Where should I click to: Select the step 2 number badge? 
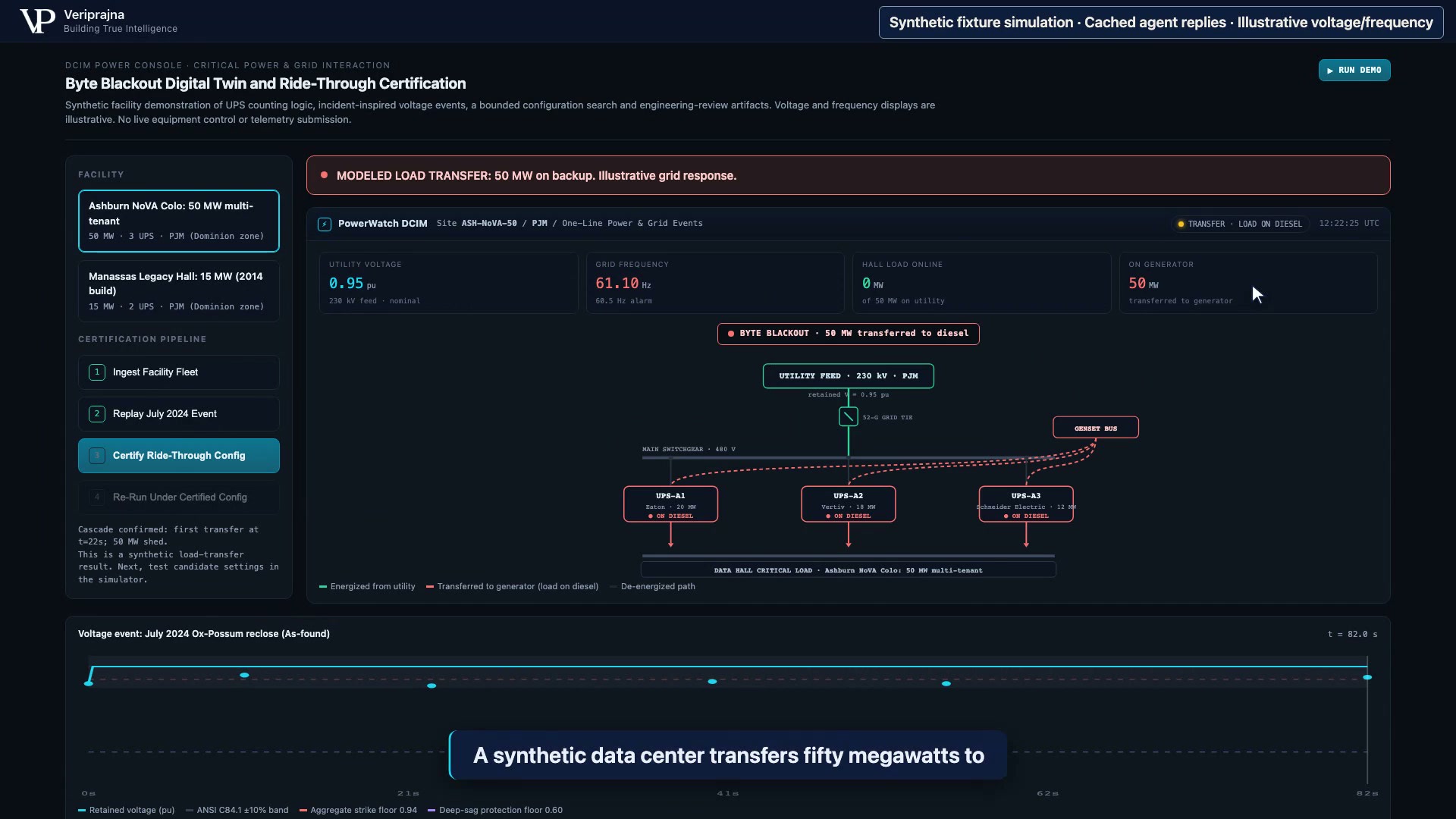(x=97, y=414)
